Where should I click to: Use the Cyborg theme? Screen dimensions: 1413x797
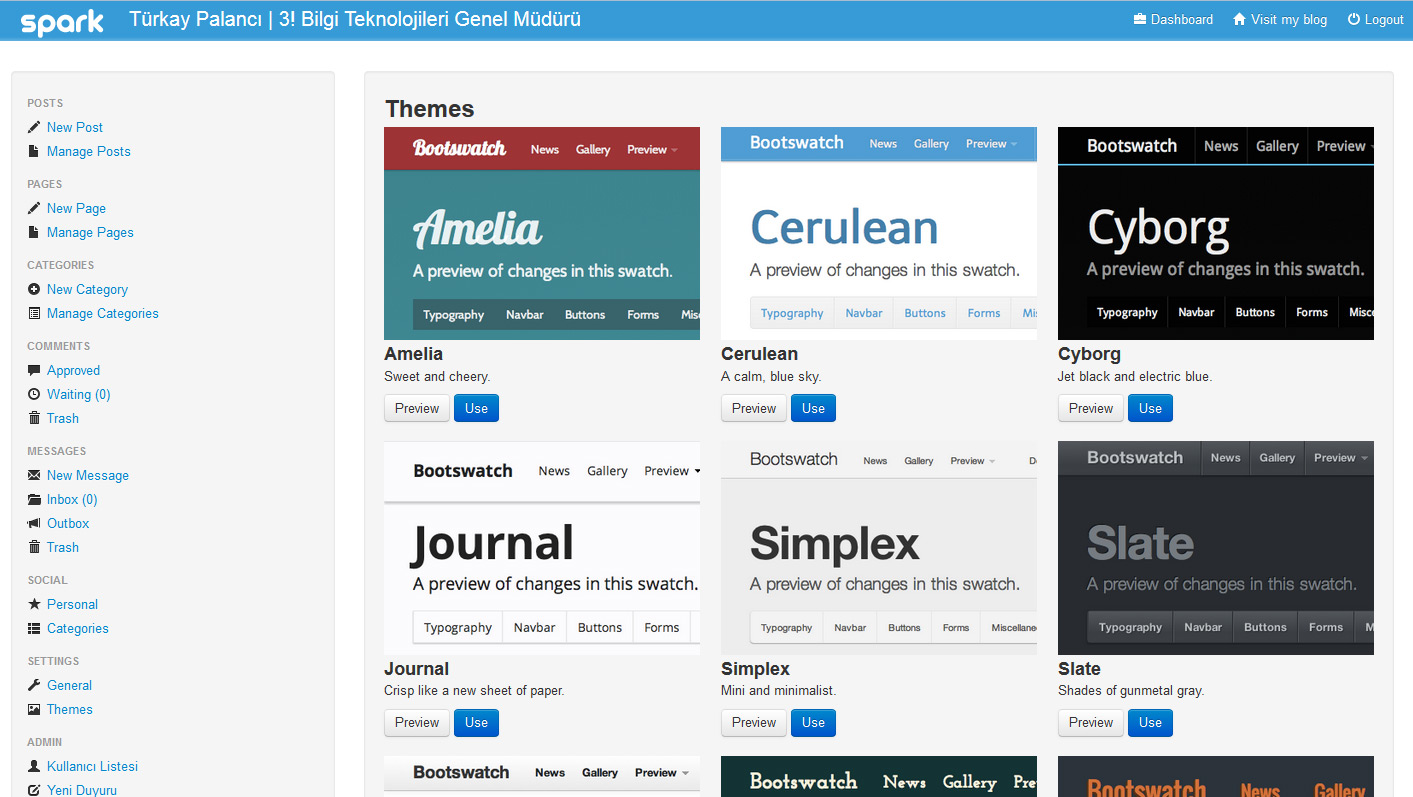pyautogui.click(x=1150, y=408)
